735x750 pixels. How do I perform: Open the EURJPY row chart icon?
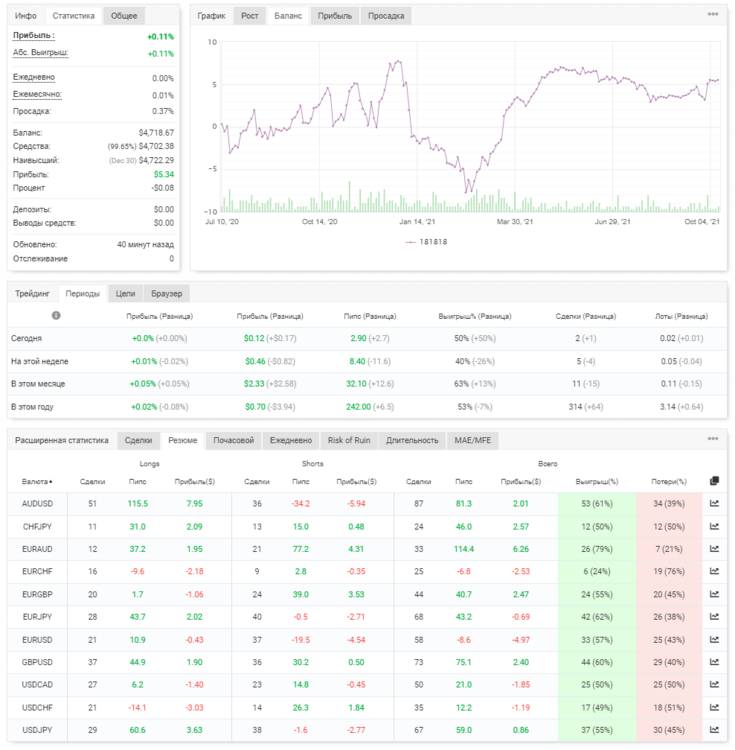(714, 617)
